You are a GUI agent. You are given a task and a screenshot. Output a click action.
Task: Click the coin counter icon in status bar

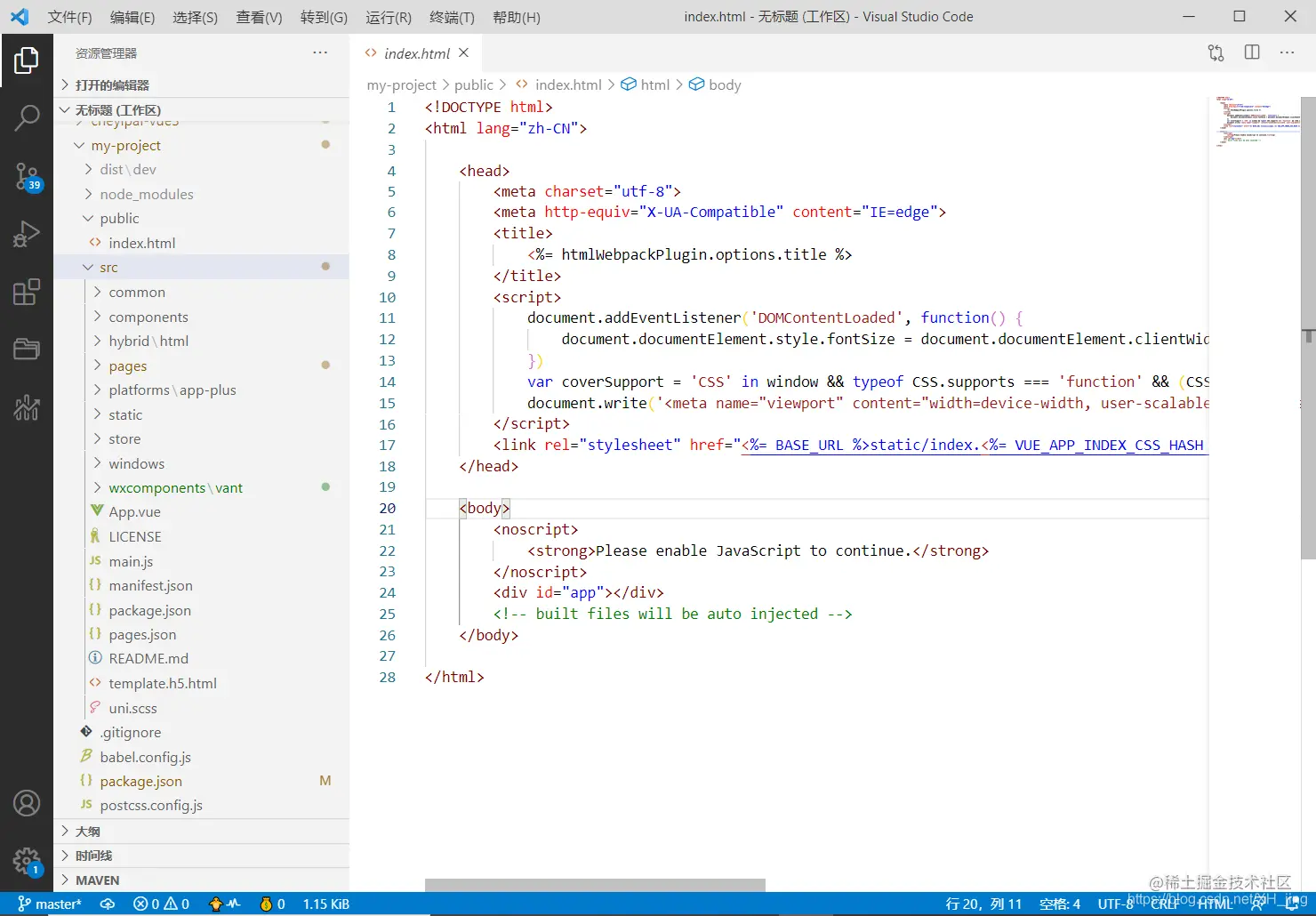click(272, 904)
